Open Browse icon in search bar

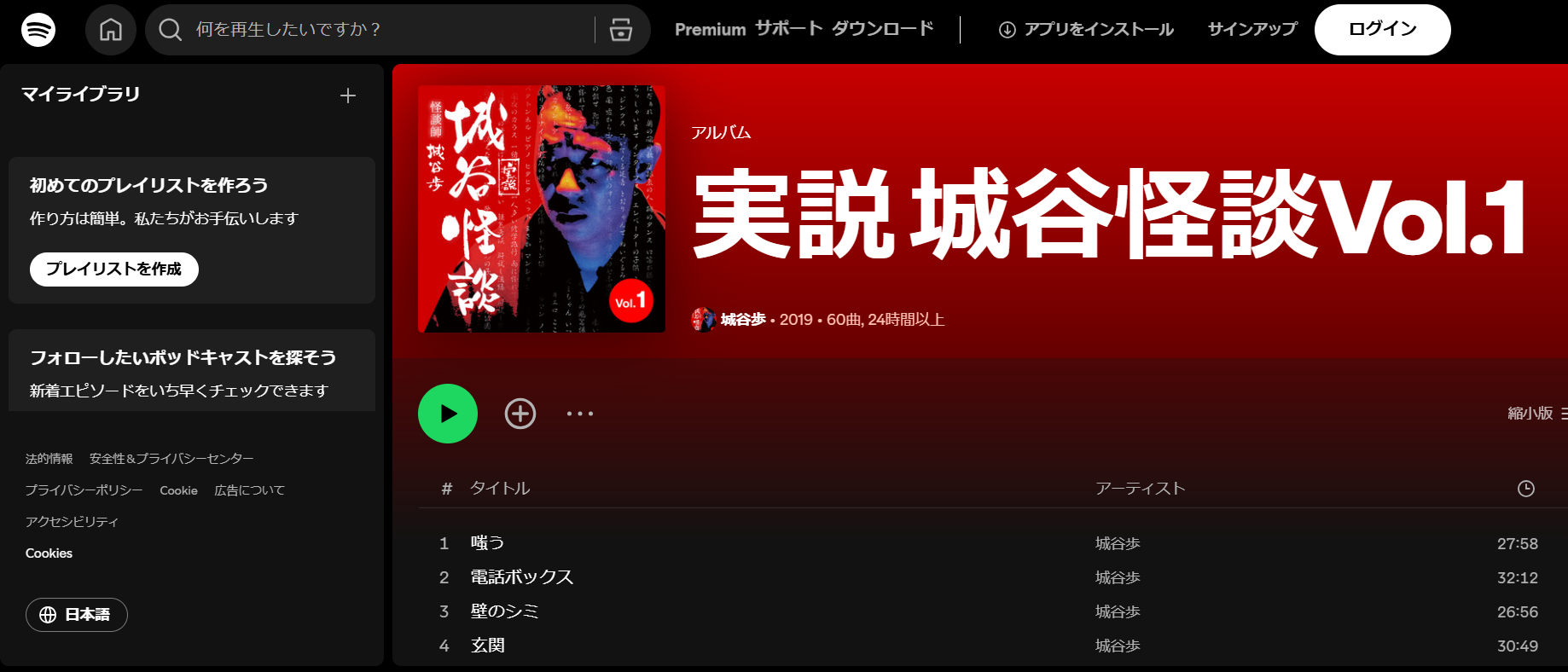pyautogui.click(x=621, y=30)
